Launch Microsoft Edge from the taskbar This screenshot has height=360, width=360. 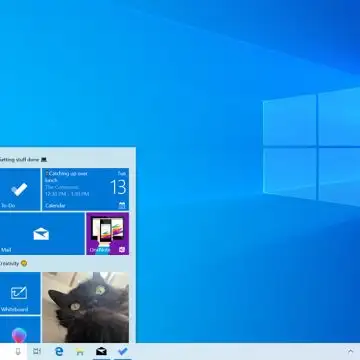[59, 351]
